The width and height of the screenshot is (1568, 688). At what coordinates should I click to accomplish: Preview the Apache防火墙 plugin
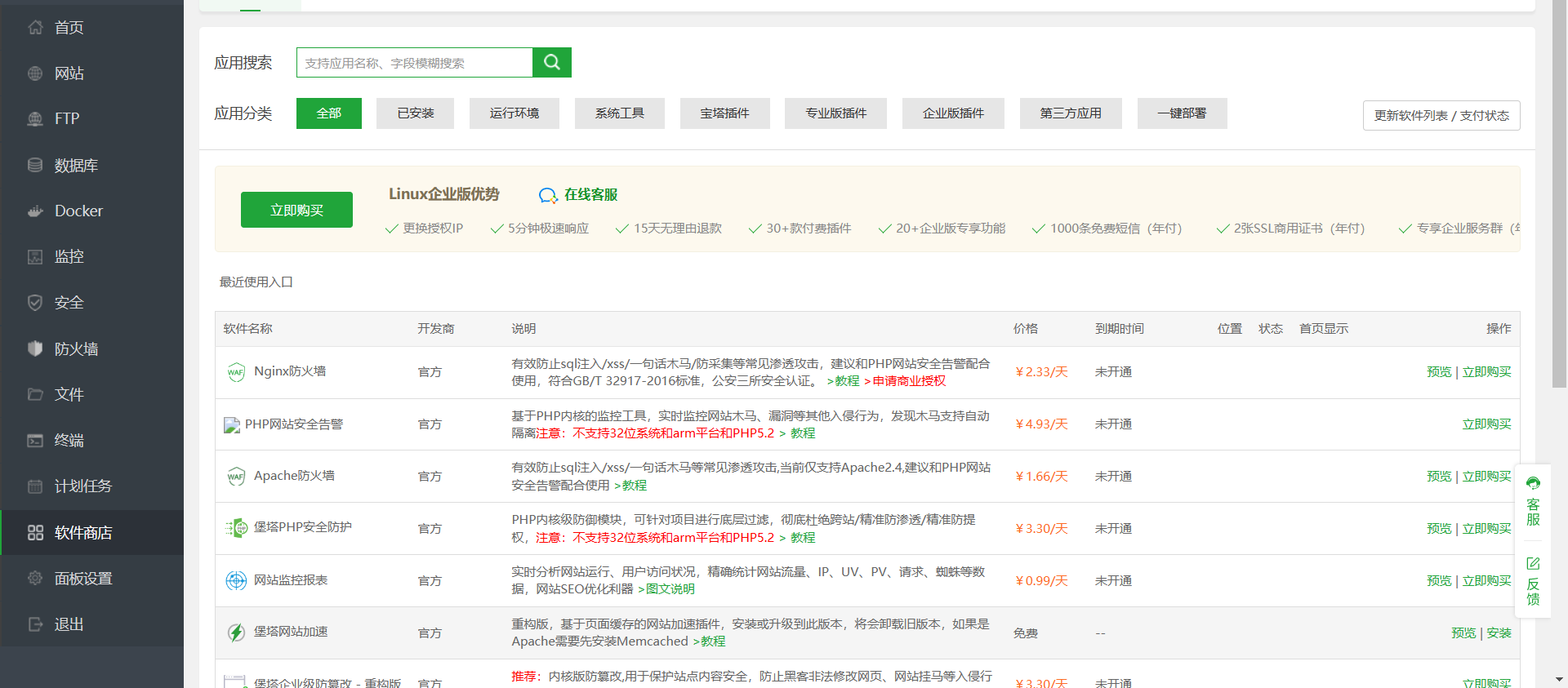(1439, 477)
